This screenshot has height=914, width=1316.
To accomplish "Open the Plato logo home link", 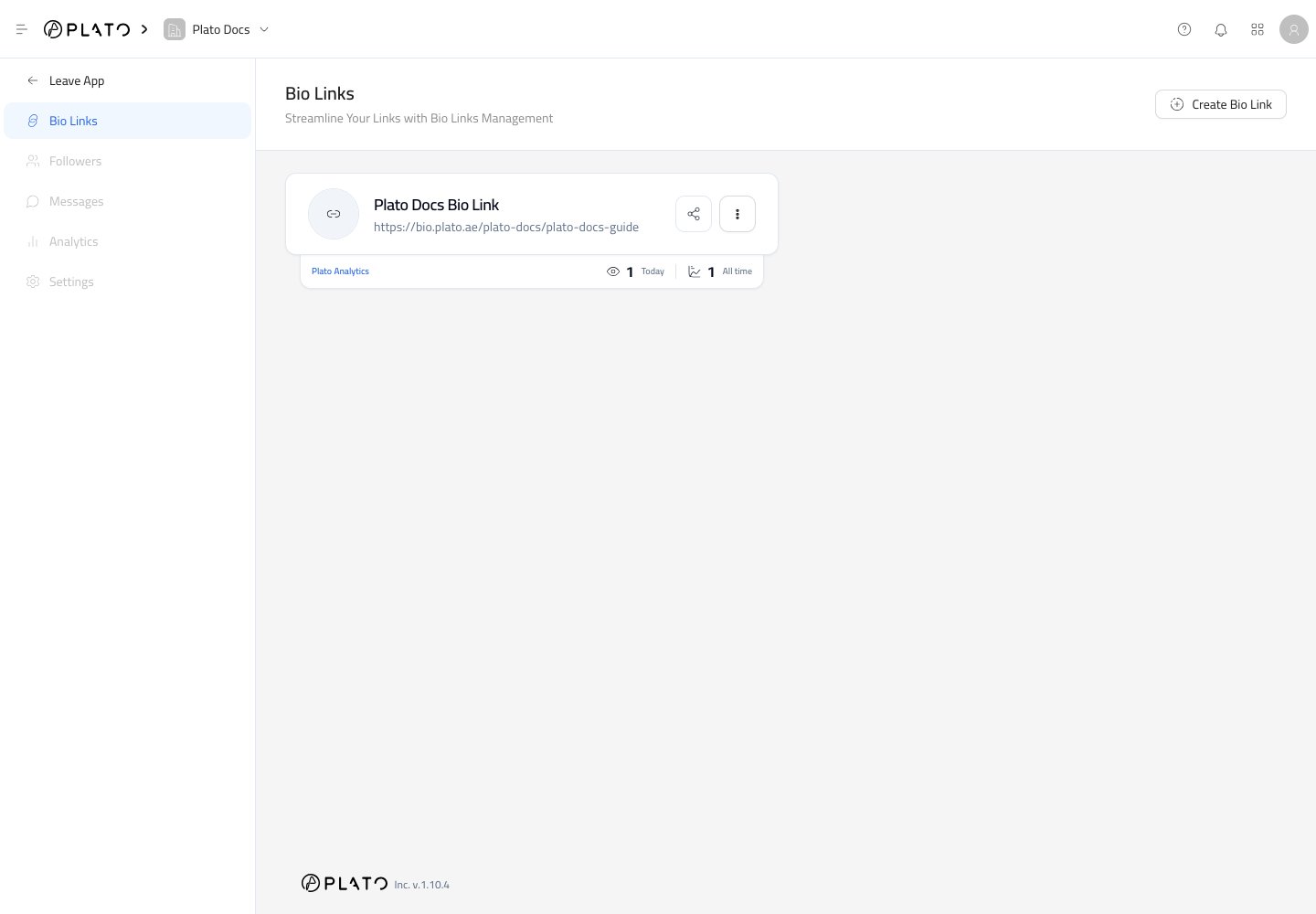I will click(87, 29).
